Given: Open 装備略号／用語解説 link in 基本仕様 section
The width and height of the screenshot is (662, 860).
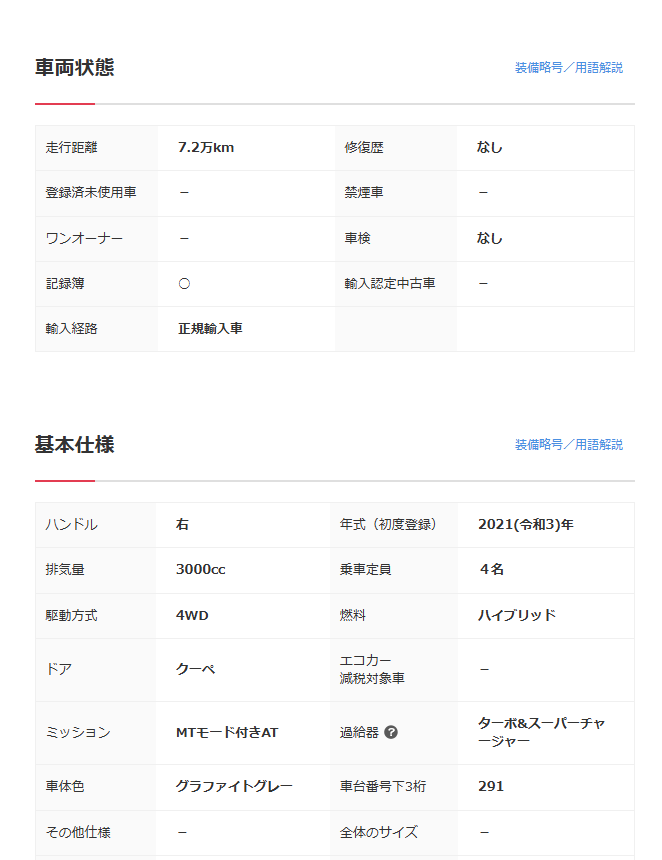Looking at the screenshot, I should pyautogui.click(x=568, y=445).
